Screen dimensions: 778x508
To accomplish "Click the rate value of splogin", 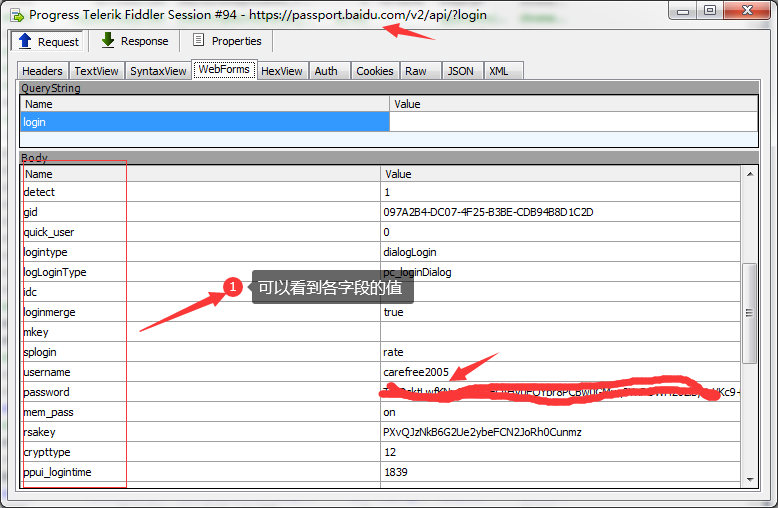I will pyautogui.click(x=393, y=352).
